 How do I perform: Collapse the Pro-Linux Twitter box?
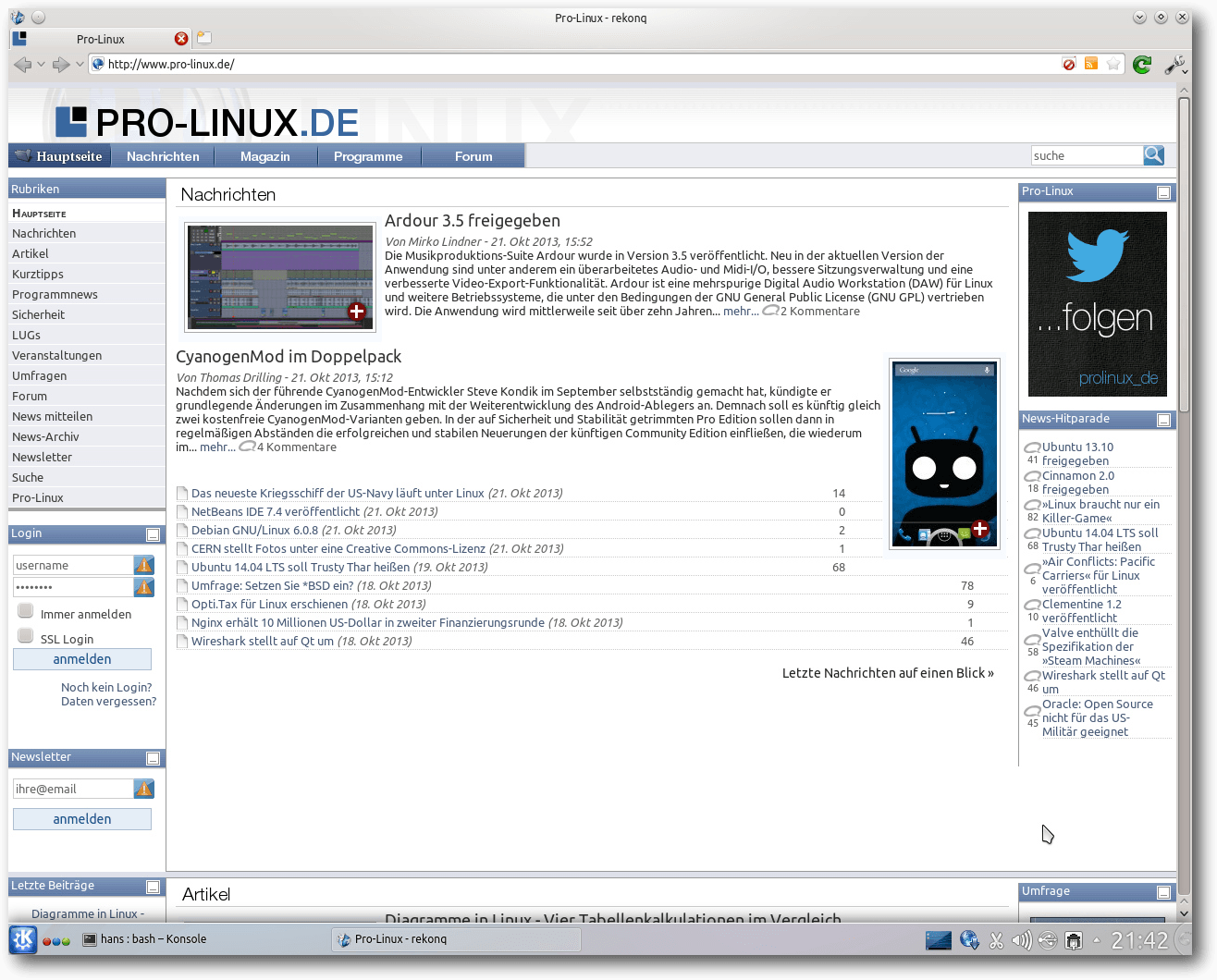pos(1164,192)
